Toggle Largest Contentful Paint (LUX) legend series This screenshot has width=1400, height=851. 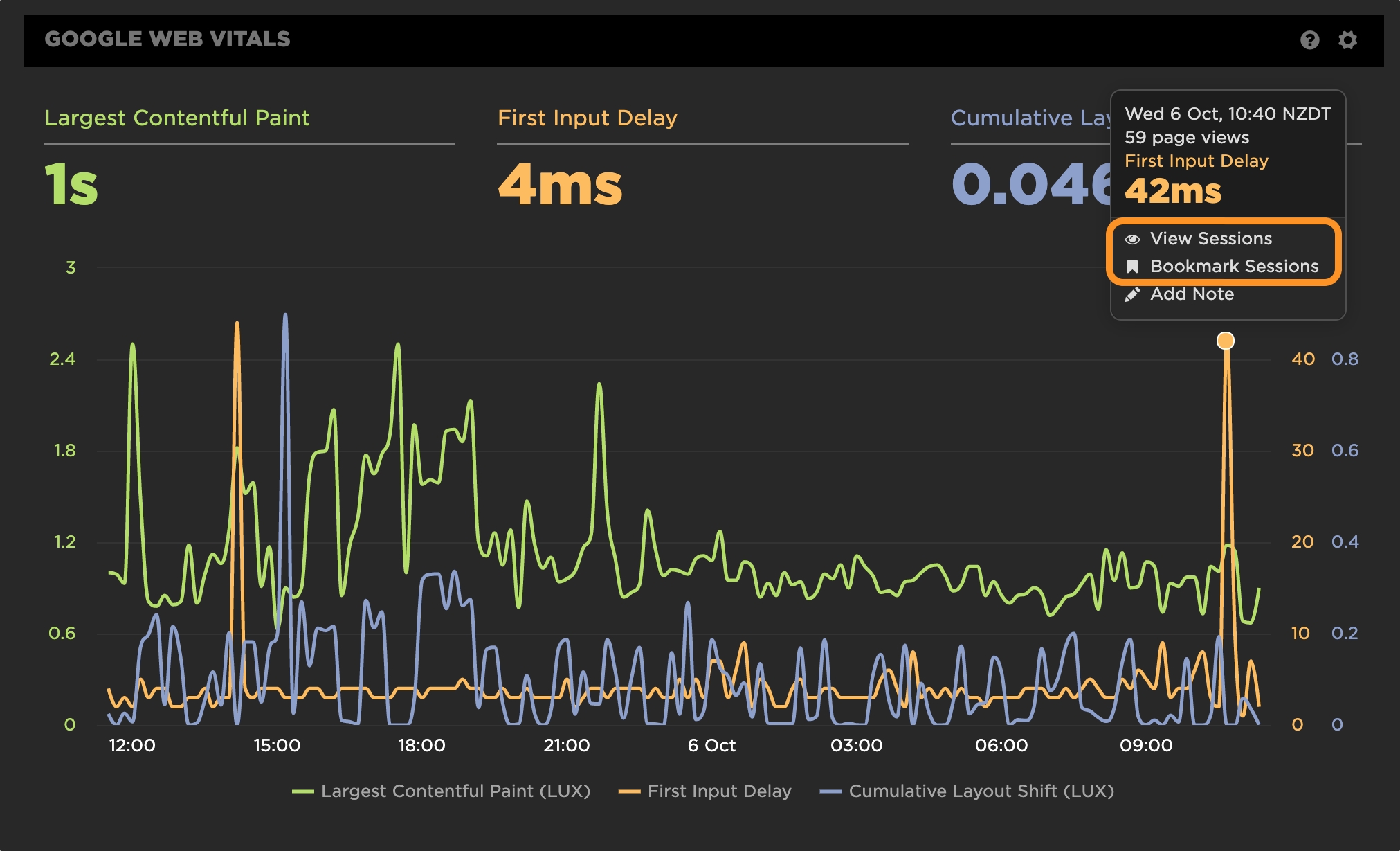[x=455, y=791]
